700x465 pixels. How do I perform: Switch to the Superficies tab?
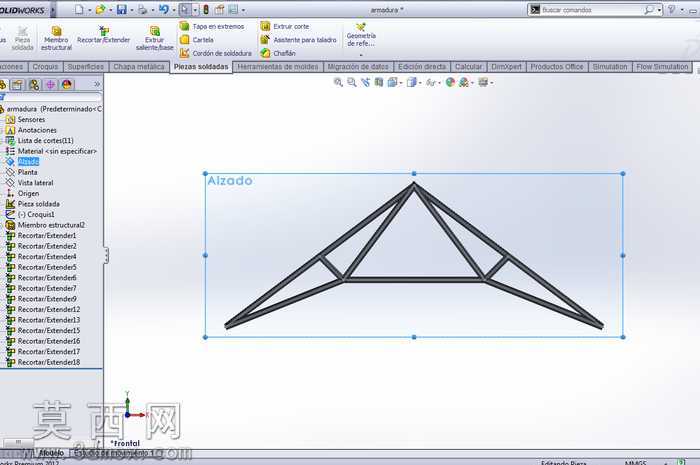click(86, 66)
